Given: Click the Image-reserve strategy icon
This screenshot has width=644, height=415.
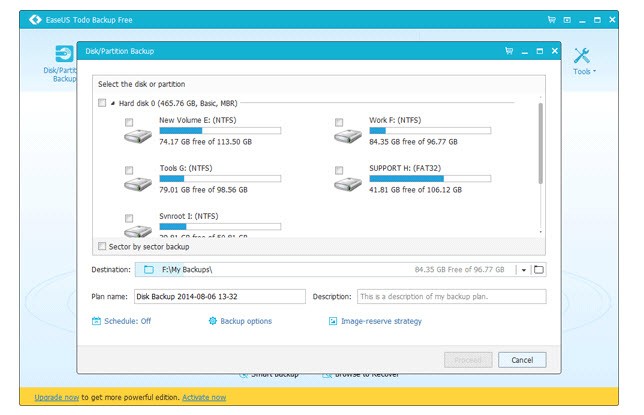Looking at the screenshot, I should 333,321.
